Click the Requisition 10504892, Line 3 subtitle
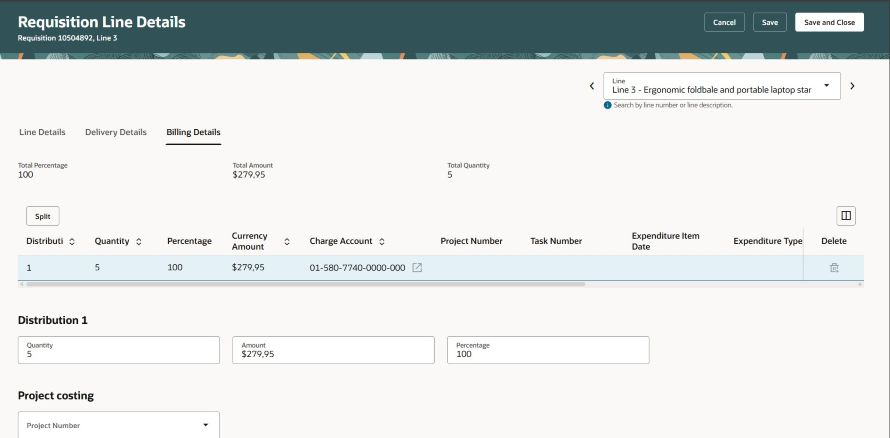This screenshot has width=890, height=438. tap(68, 38)
